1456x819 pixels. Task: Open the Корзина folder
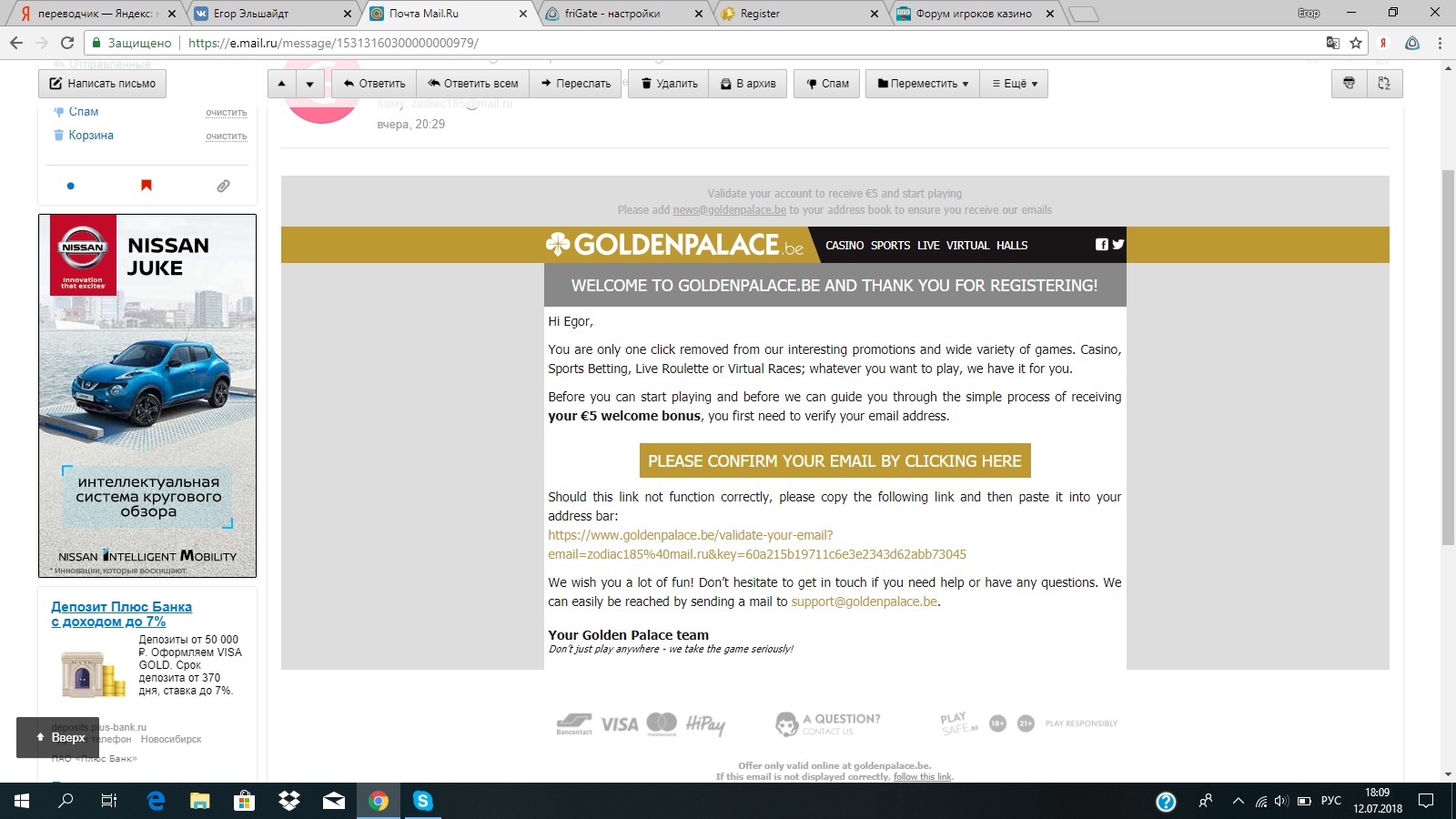(90, 136)
